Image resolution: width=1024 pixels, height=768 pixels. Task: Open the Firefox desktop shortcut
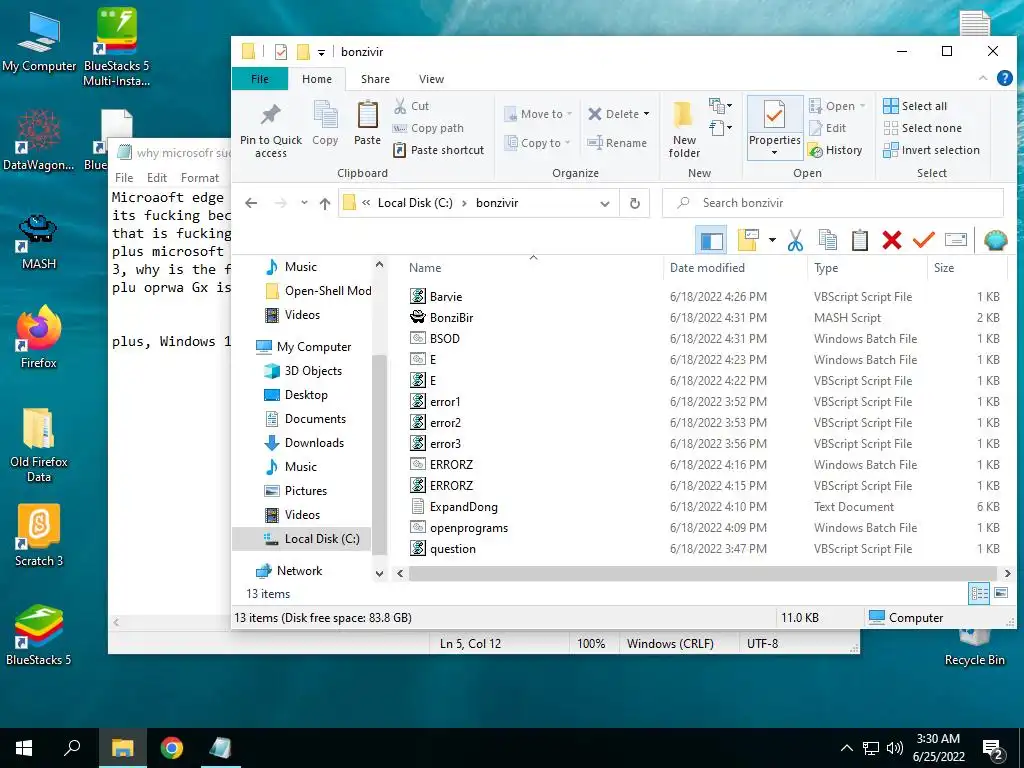click(x=39, y=337)
